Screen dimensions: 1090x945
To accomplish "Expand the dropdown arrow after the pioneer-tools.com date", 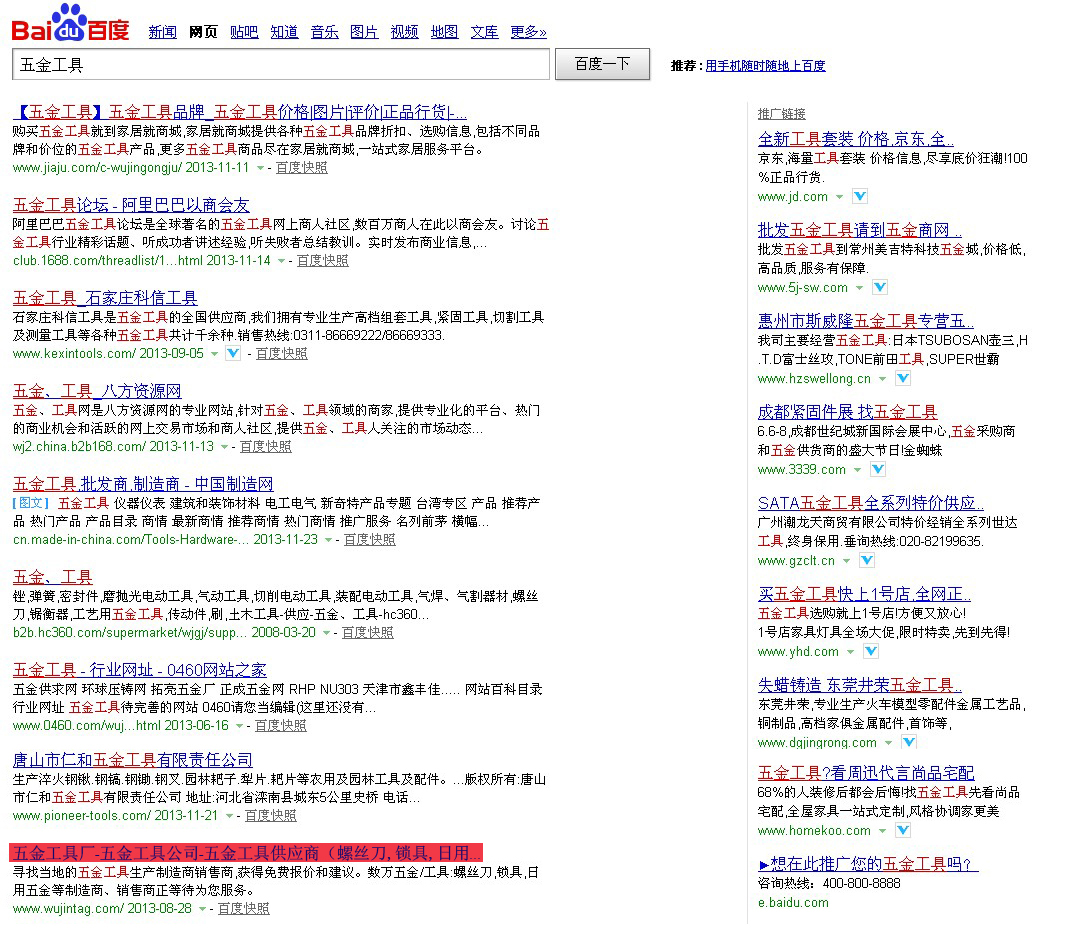I will pyautogui.click(x=230, y=817).
